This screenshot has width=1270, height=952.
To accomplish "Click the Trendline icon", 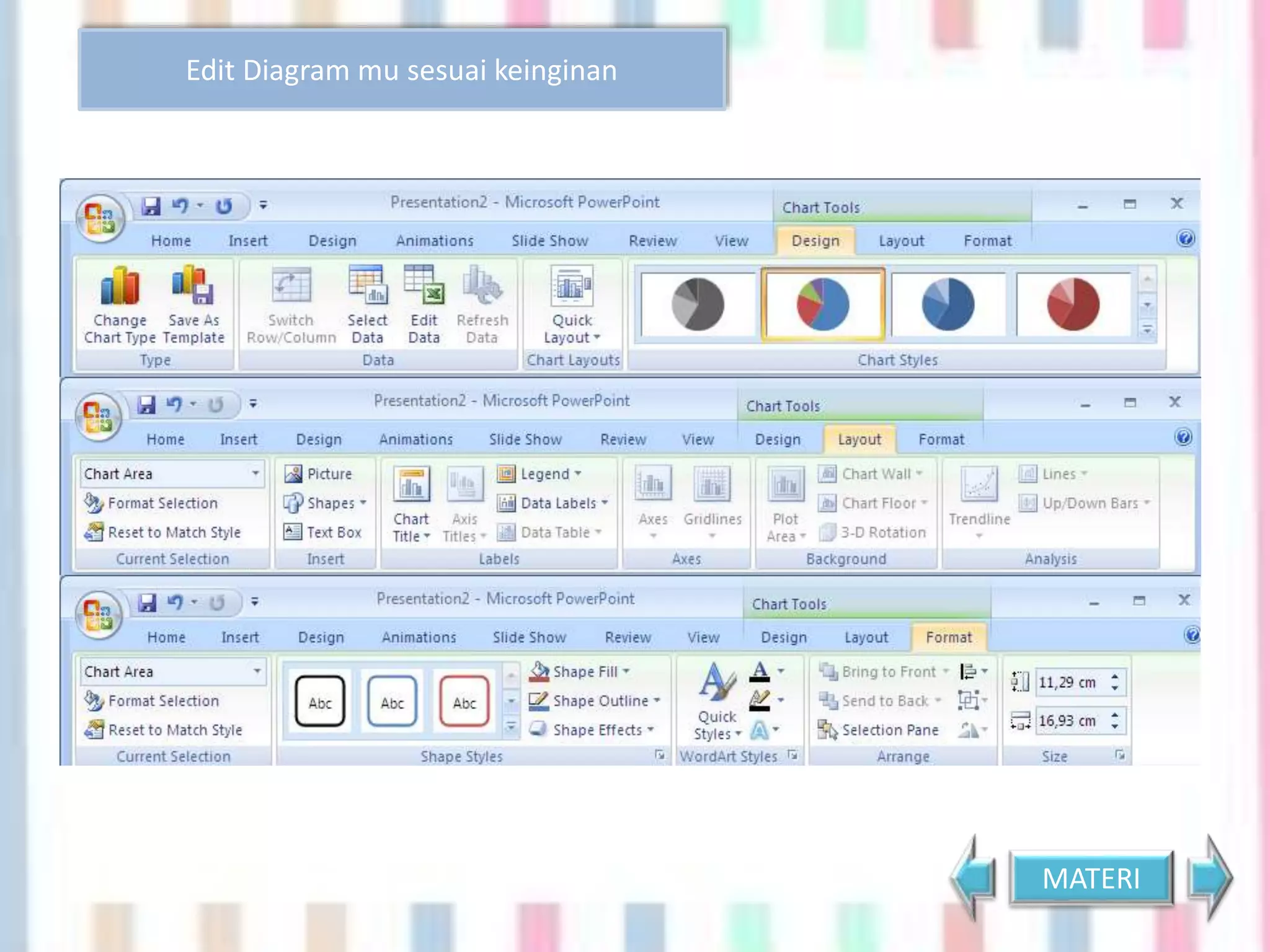I will pos(979,503).
